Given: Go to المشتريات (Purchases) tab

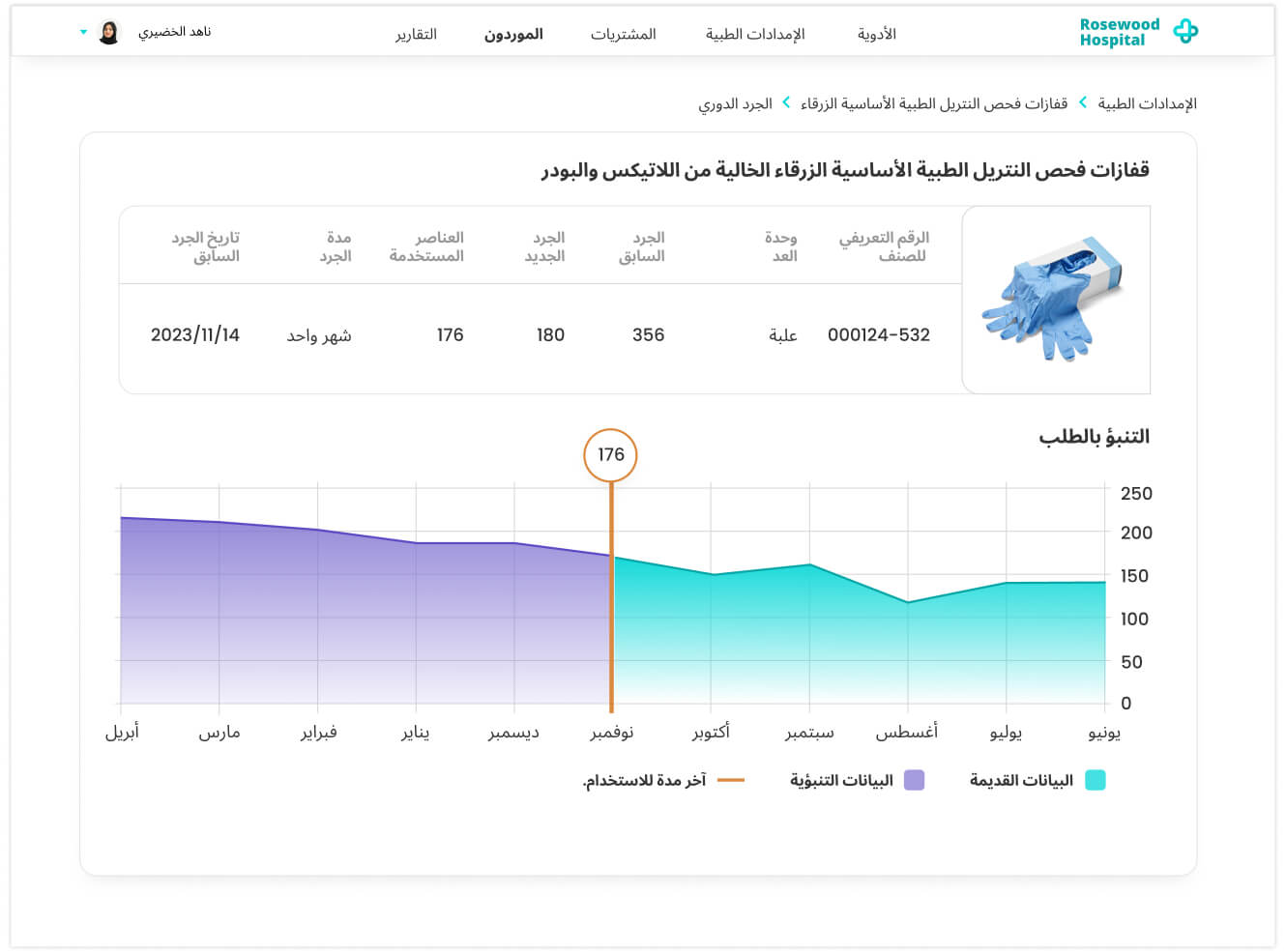Looking at the screenshot, I should coord(623,34).
